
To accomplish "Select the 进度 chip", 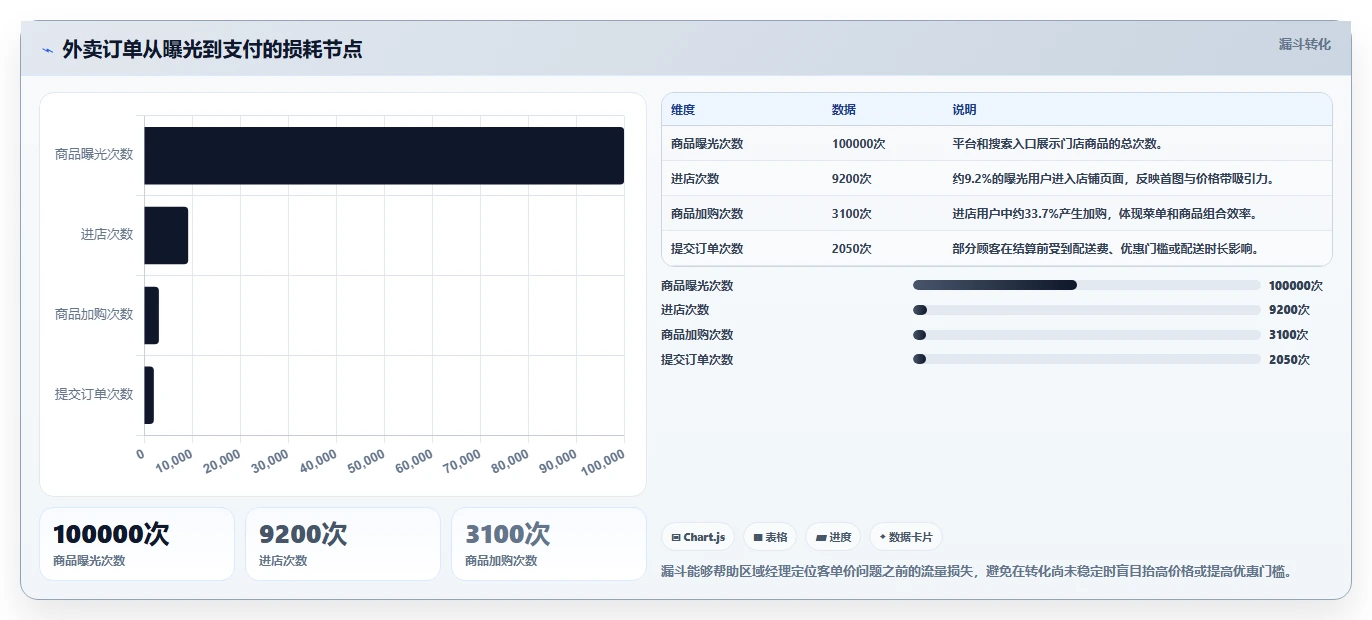I will 833,537.
